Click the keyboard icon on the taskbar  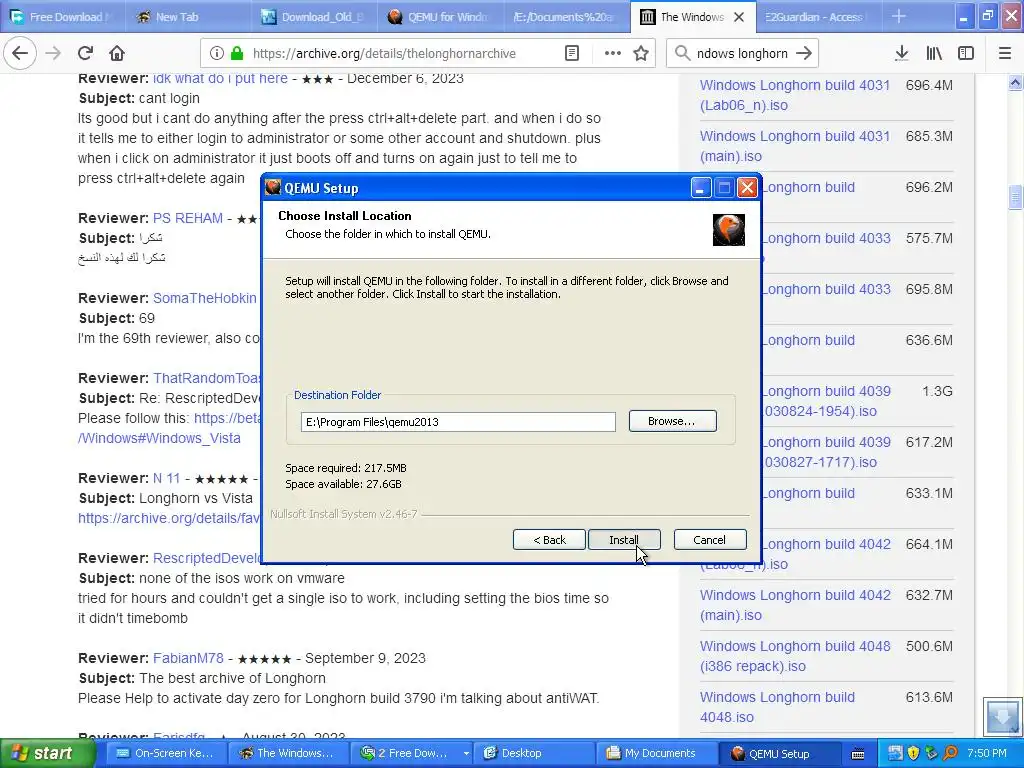point(858,754)
